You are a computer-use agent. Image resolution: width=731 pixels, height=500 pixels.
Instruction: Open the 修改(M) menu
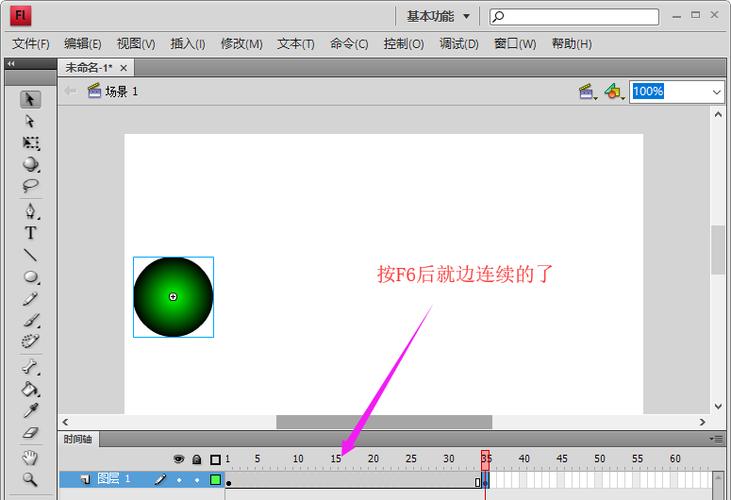click(241, 44)
